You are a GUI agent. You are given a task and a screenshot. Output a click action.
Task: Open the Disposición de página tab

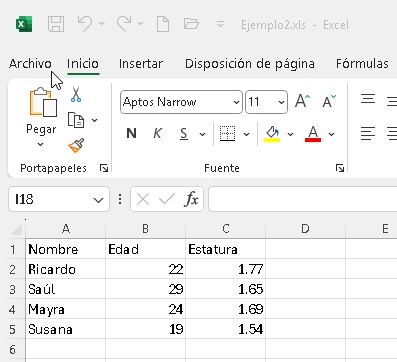click(x=250, y=63)
